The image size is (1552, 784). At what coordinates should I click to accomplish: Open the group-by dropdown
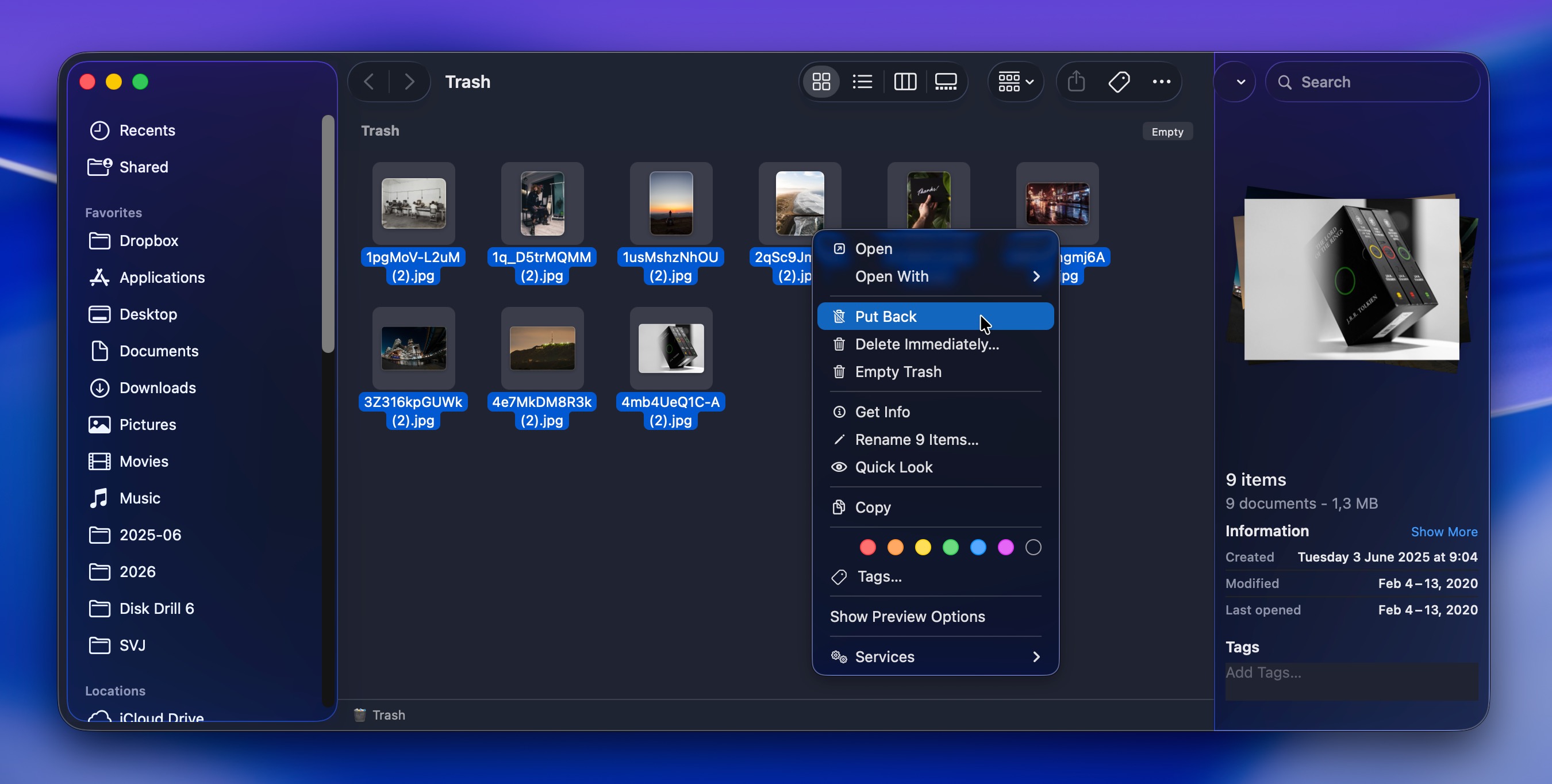pyautogui.click(x=1015, y=82)
